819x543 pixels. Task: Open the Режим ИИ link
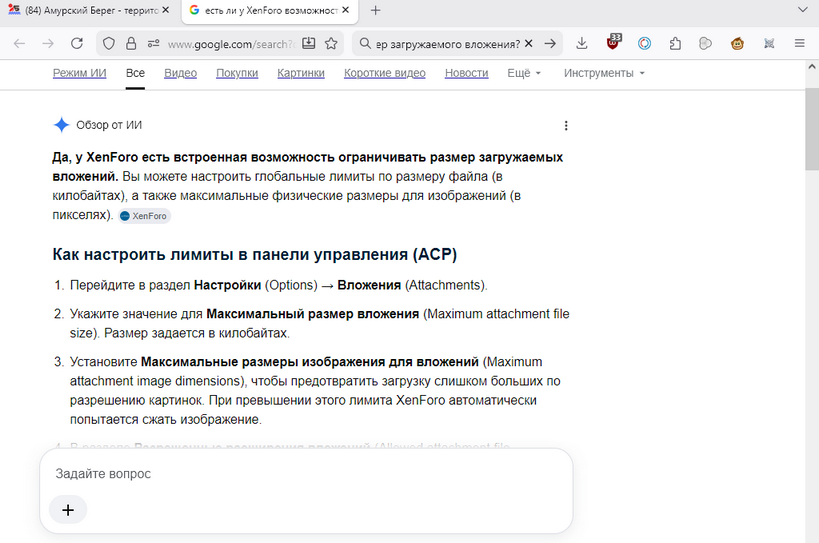79,73
